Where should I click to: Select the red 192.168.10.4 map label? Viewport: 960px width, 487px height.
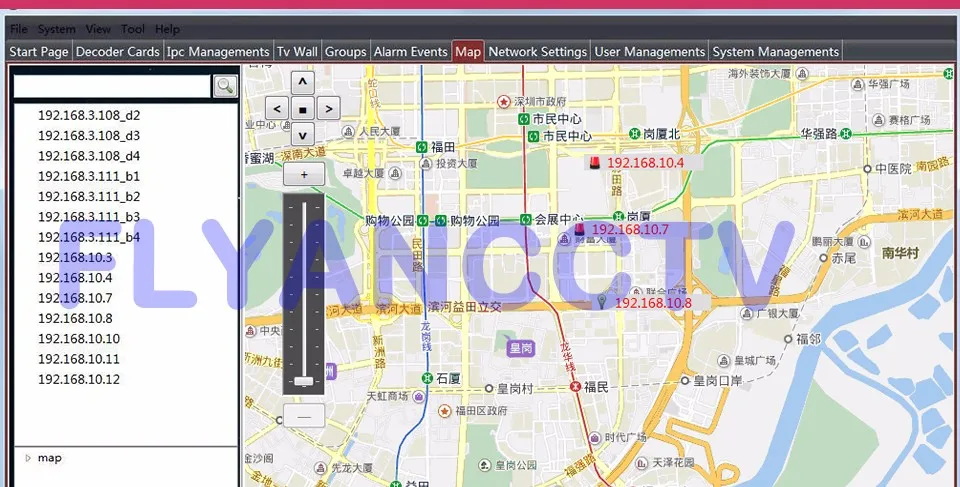click(645, 163)
